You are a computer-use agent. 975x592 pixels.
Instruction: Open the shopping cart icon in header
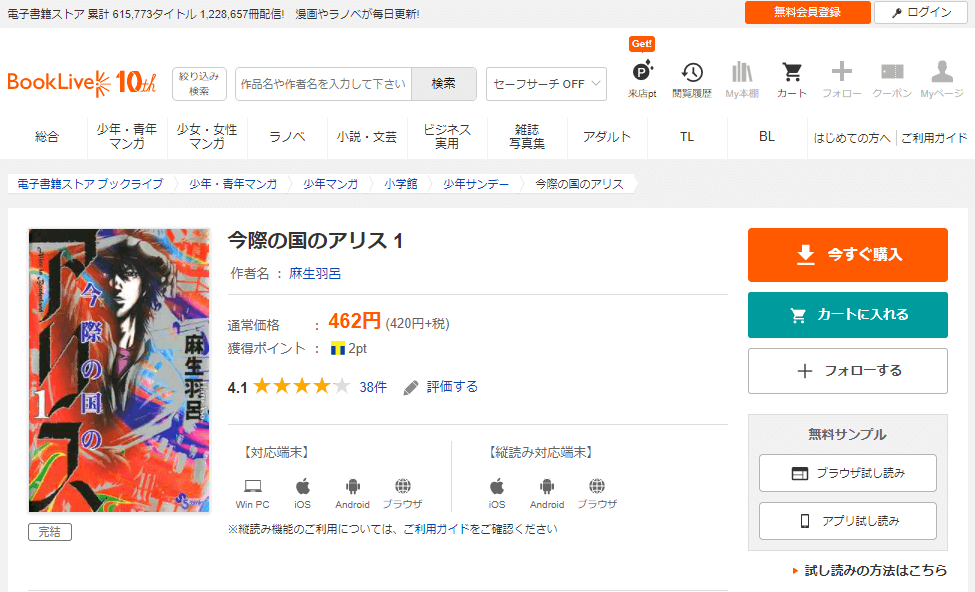click(791, 73)
